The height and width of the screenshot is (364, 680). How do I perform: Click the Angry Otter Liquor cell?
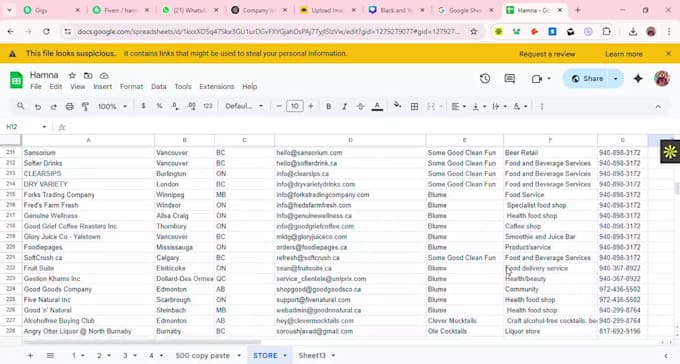[88, 331]
